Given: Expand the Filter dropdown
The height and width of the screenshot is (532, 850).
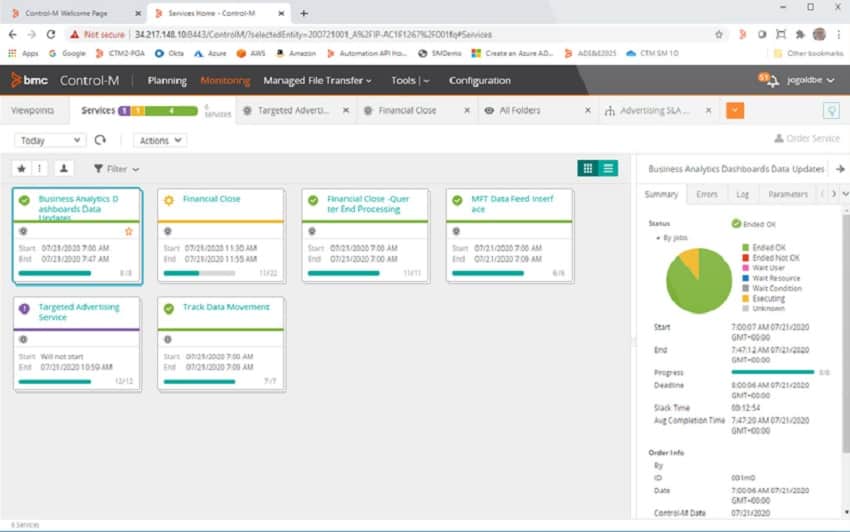Looking at the screenshot, I should pyautogui.click(x=117, y=169).
